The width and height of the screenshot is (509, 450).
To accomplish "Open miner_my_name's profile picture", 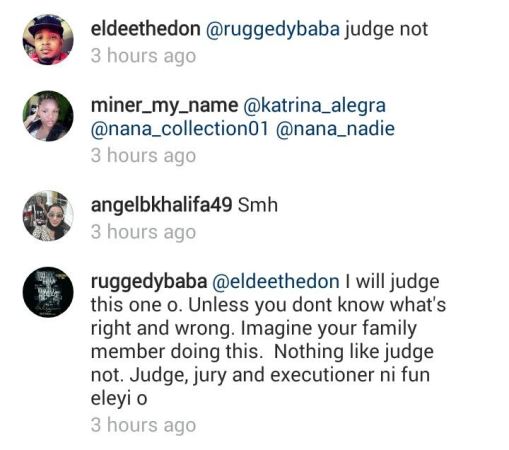I will point(48,116).
